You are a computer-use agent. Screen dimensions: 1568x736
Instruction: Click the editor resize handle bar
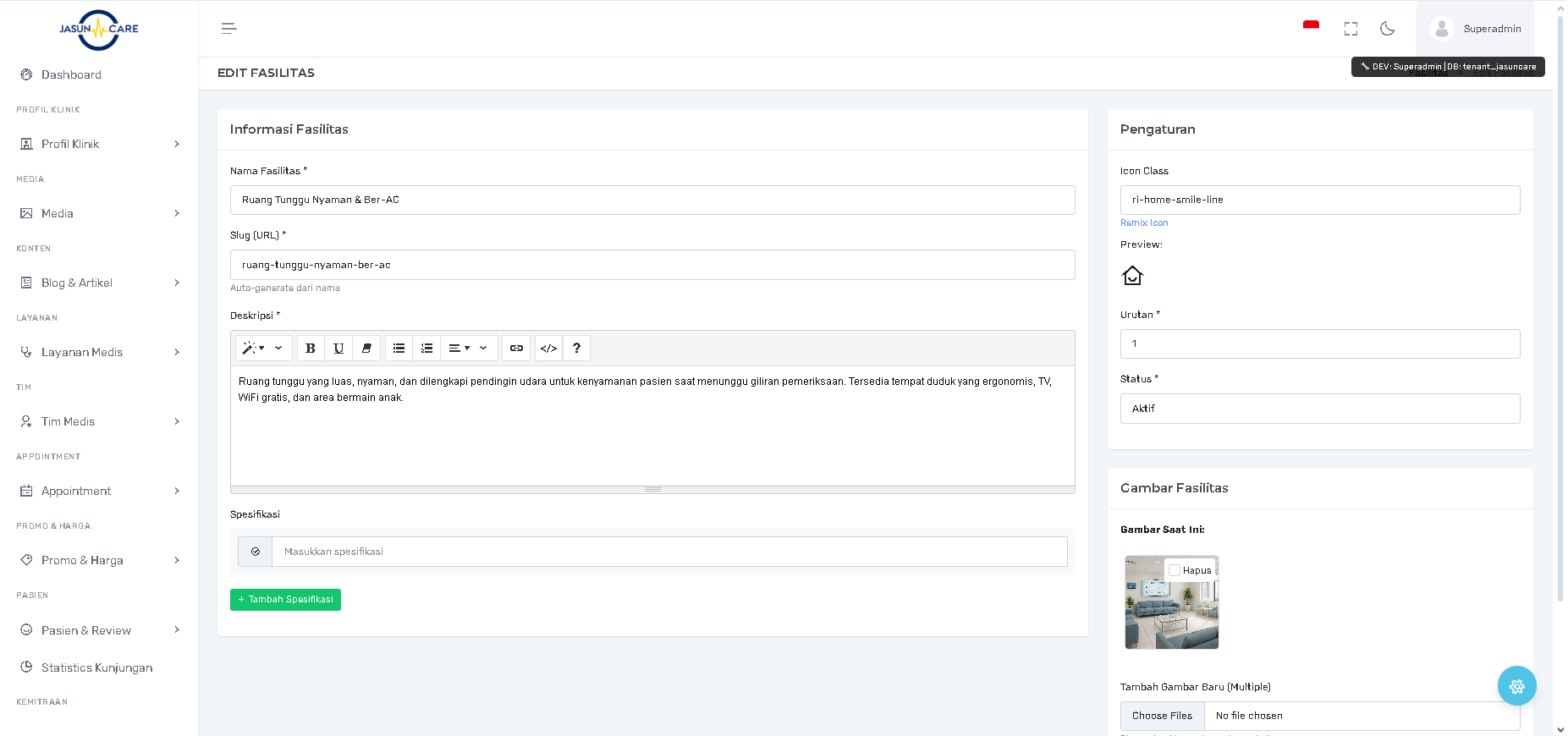click(x=652, y=490)
